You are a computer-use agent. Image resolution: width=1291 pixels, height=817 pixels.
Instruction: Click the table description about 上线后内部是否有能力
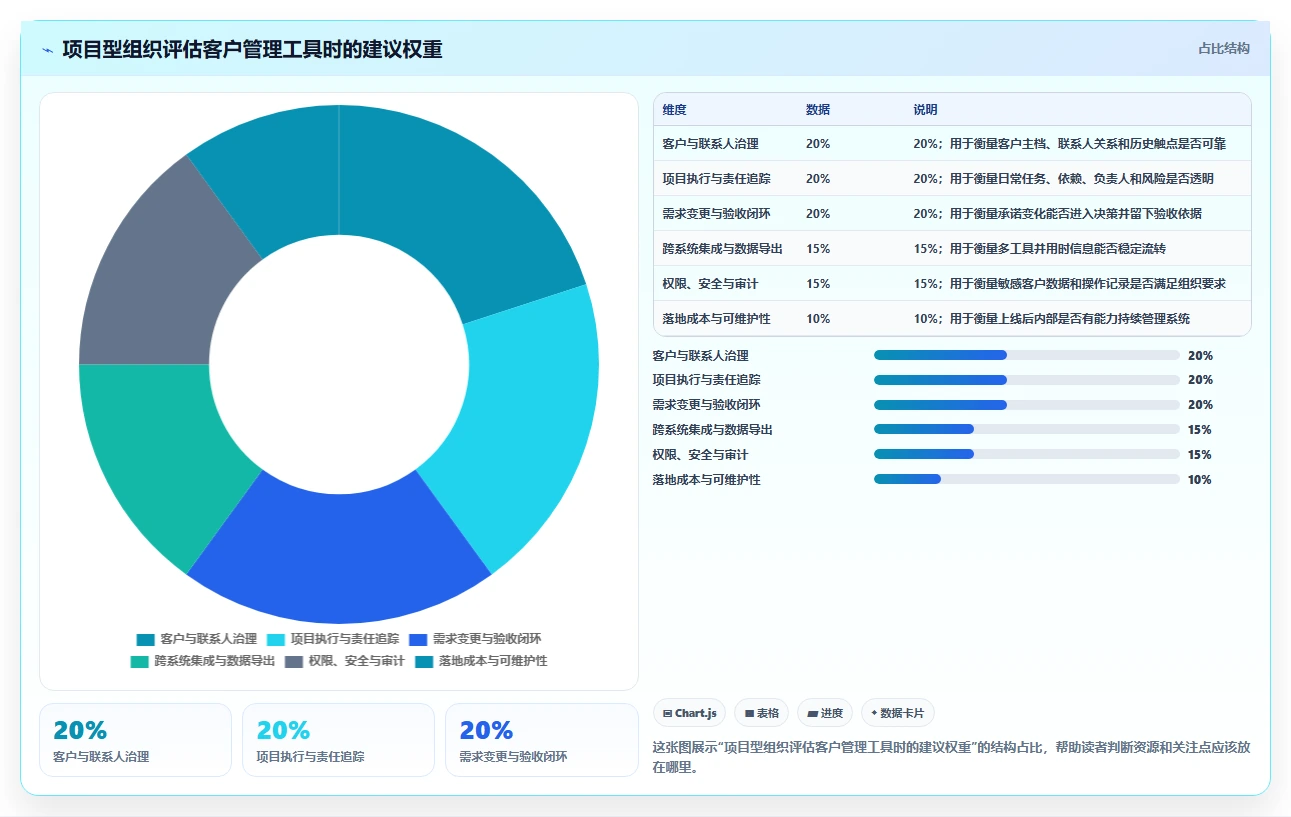click(x=1051, y=319)
